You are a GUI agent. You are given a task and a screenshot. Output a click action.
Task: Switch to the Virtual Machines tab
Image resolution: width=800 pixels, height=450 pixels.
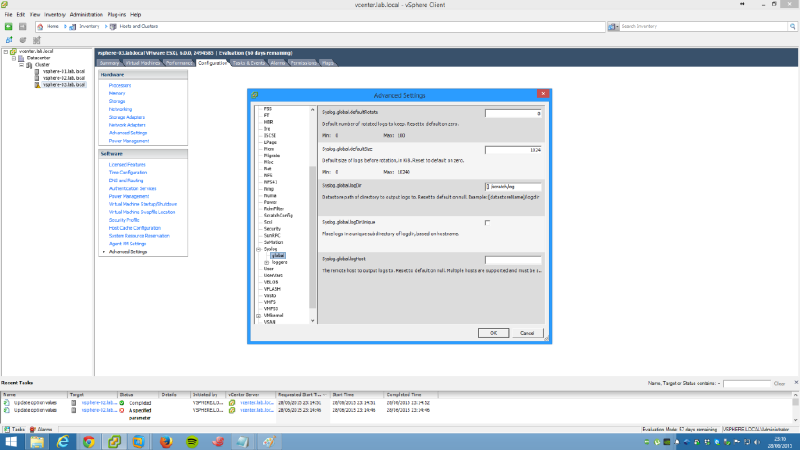tap(144, 63)
